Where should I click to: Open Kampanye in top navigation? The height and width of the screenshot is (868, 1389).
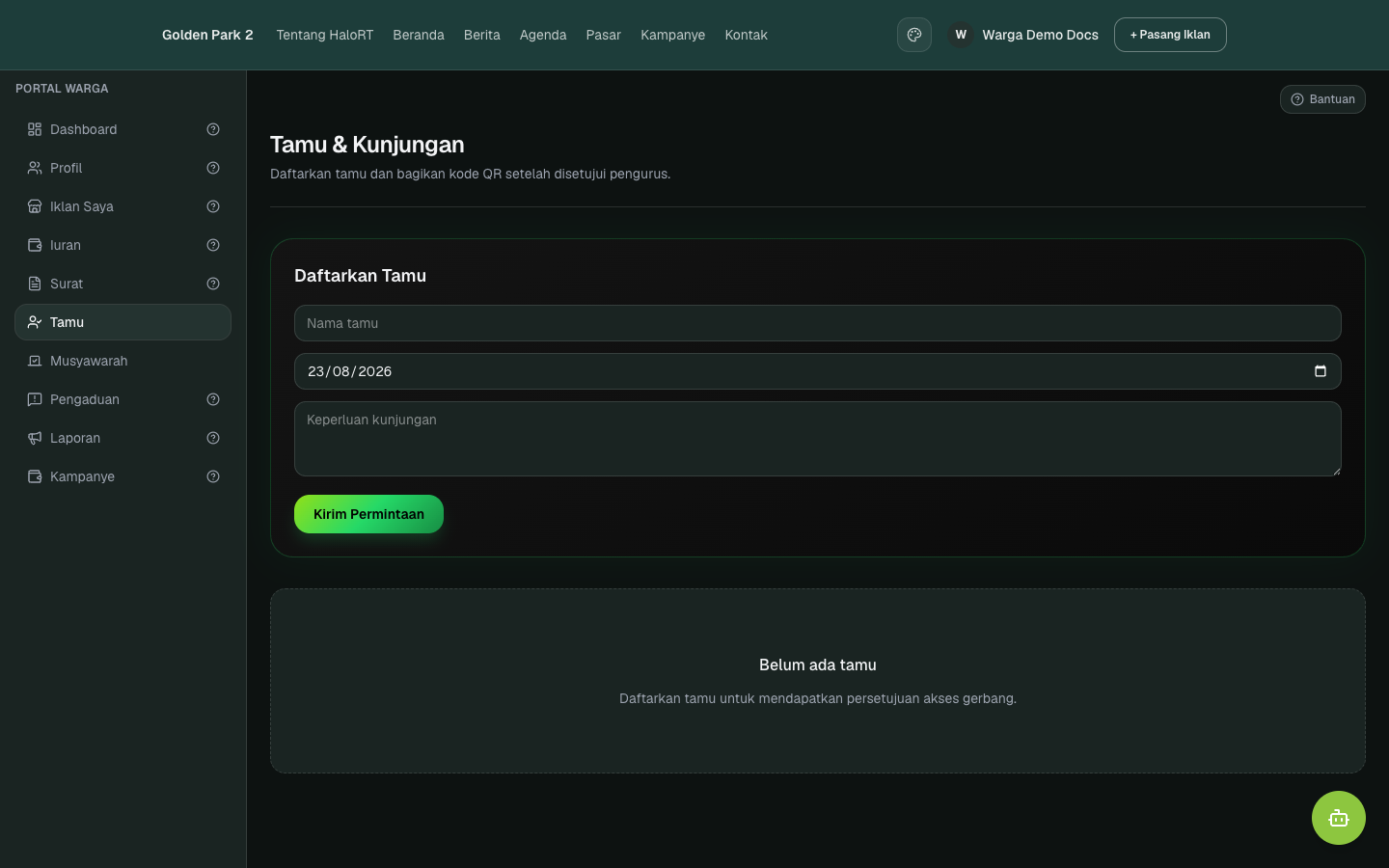(x=673, y=35)
